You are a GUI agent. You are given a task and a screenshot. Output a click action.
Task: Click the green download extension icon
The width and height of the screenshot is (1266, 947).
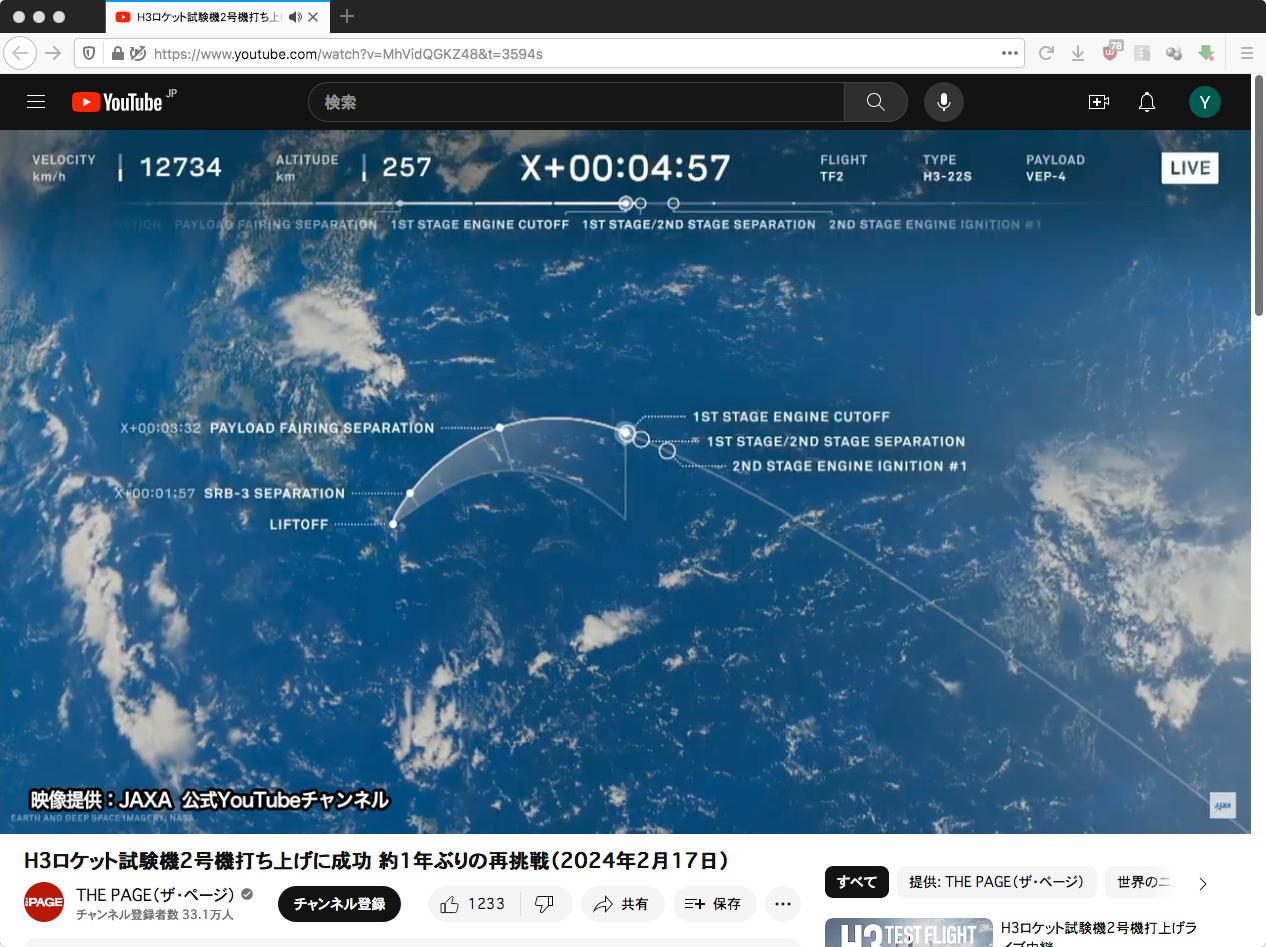(x=1206, y=53)
